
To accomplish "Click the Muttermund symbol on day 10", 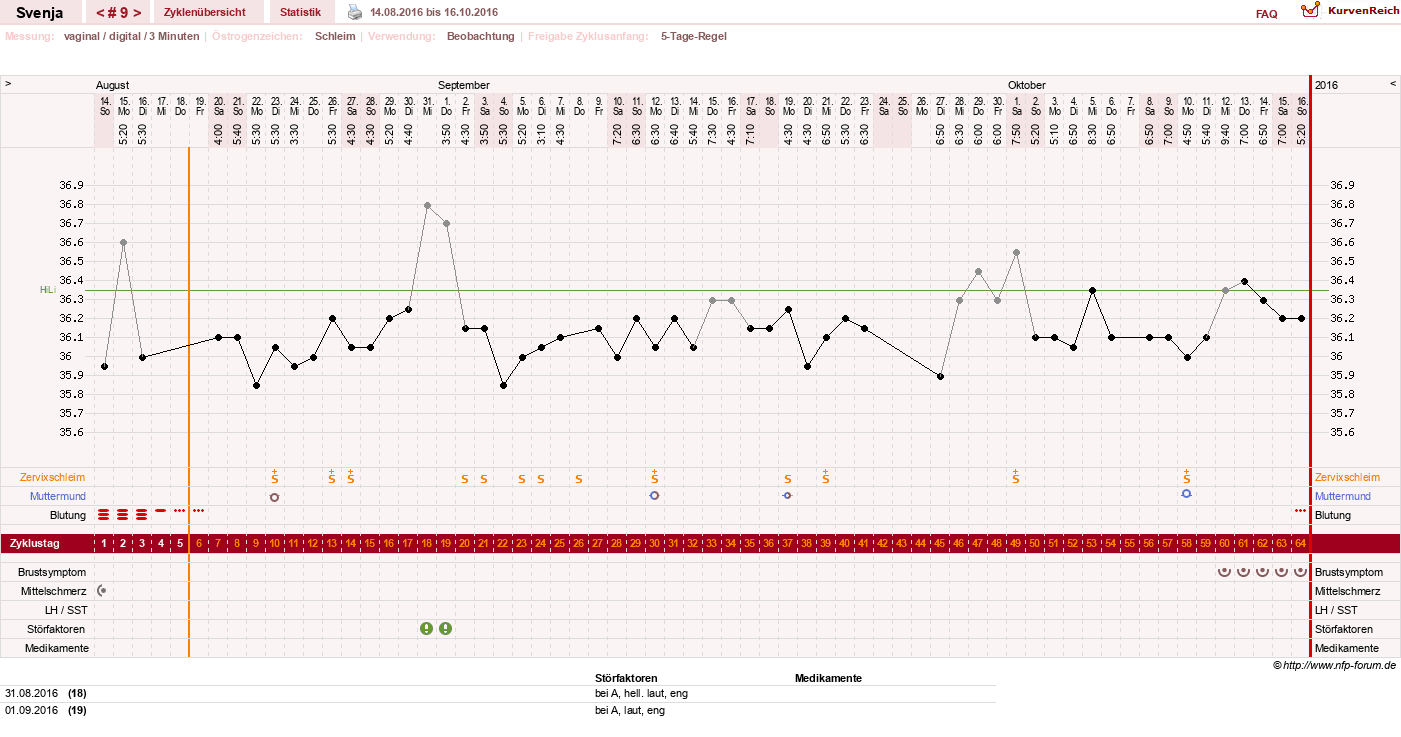I will [x=274, y=497].
